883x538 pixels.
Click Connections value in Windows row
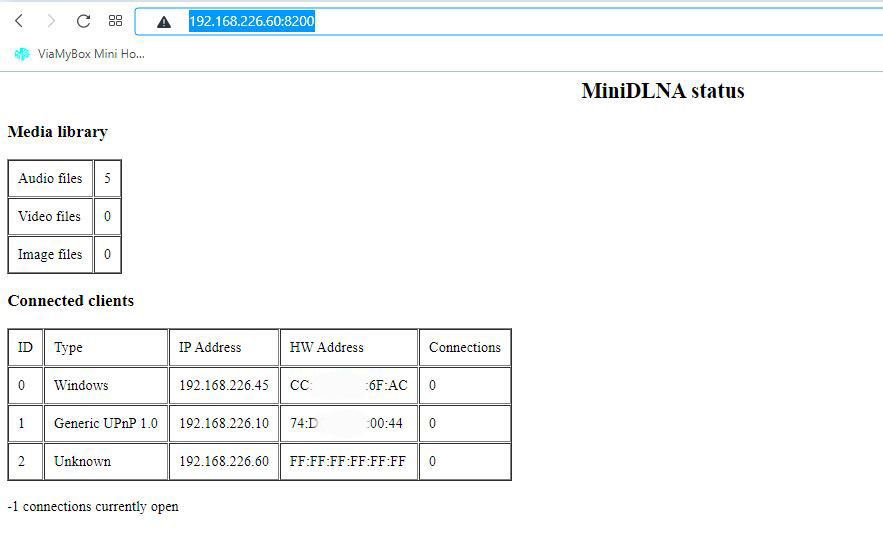pos(465,385)
